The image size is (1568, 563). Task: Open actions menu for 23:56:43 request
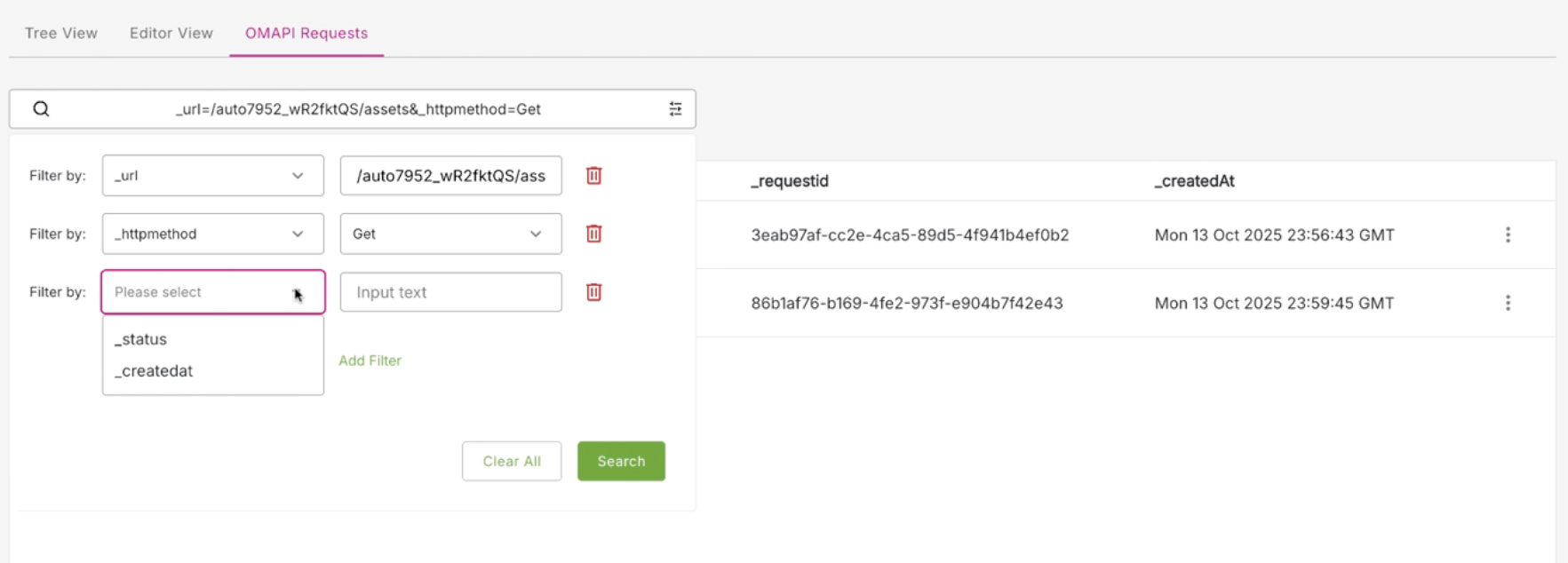click(x=1507, y=235)
